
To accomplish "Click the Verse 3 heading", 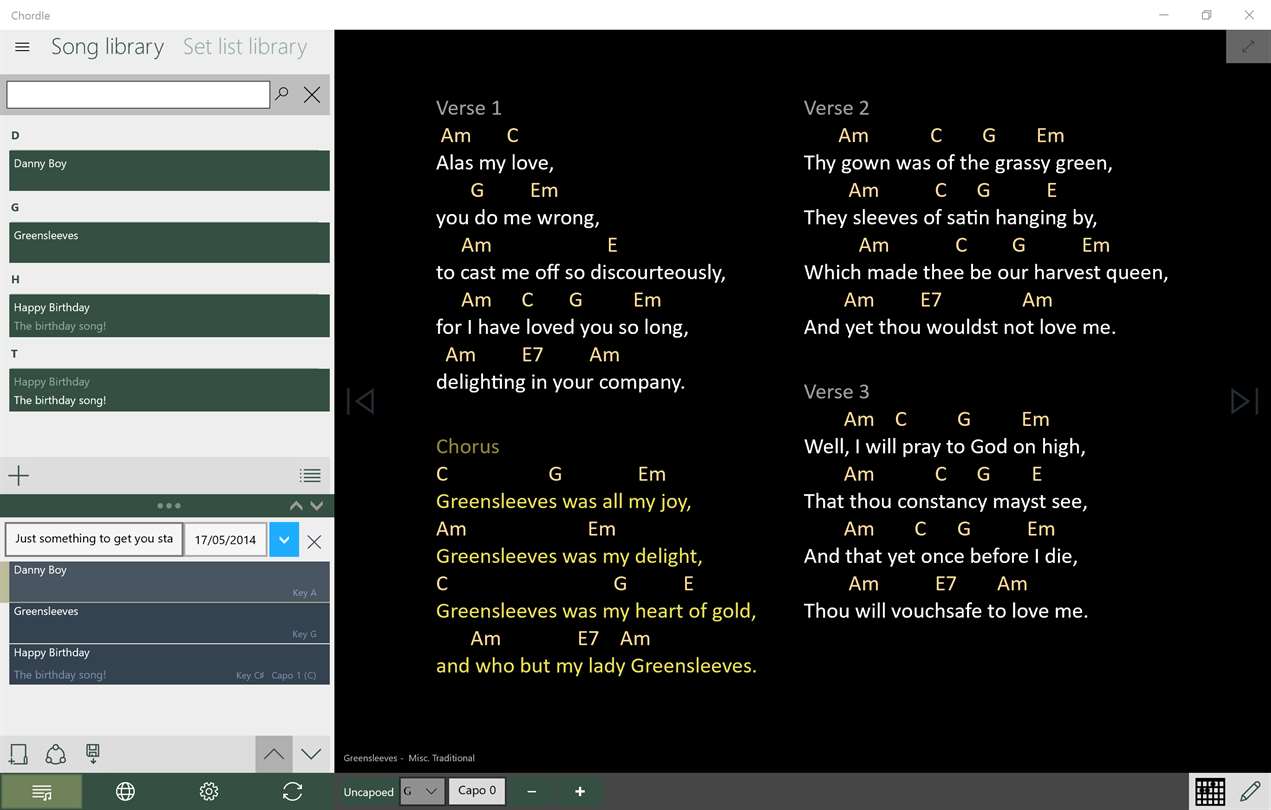I will pyautogui.click(x=837, y=392).
